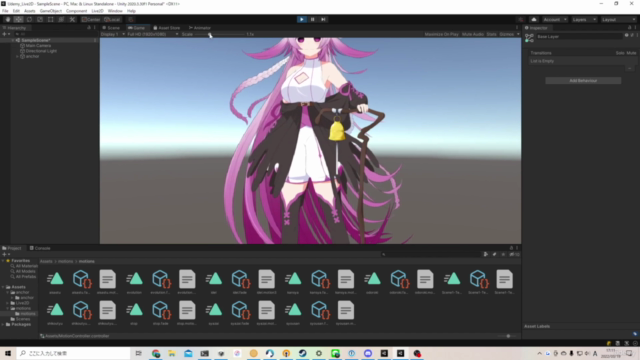Edit the Base Layer name field
The height and width of the screenshot is (360, 640).
(579, 37)
